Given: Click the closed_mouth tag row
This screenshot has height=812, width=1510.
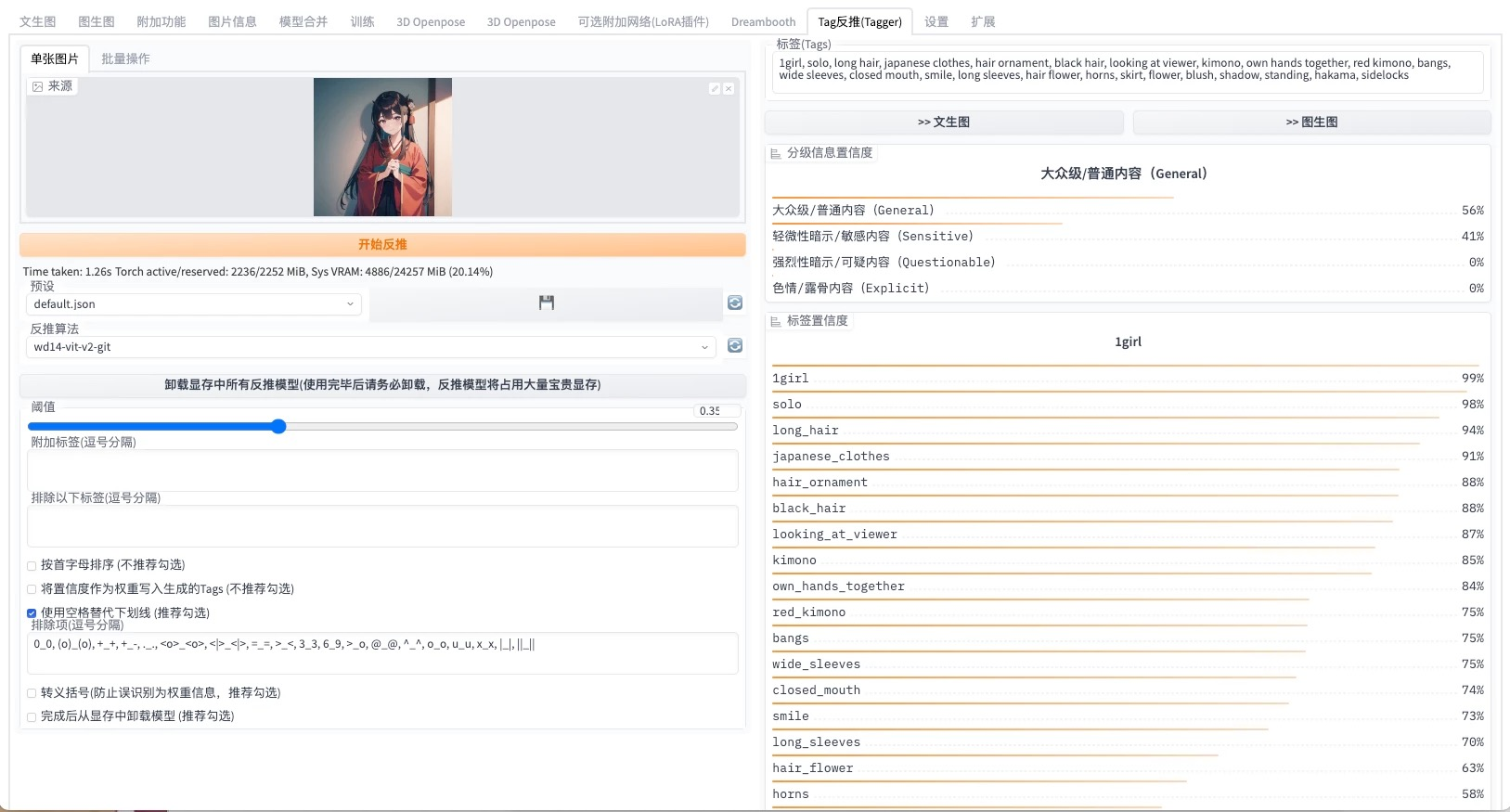Looking at the screenshot, I should click(1128, 690).
